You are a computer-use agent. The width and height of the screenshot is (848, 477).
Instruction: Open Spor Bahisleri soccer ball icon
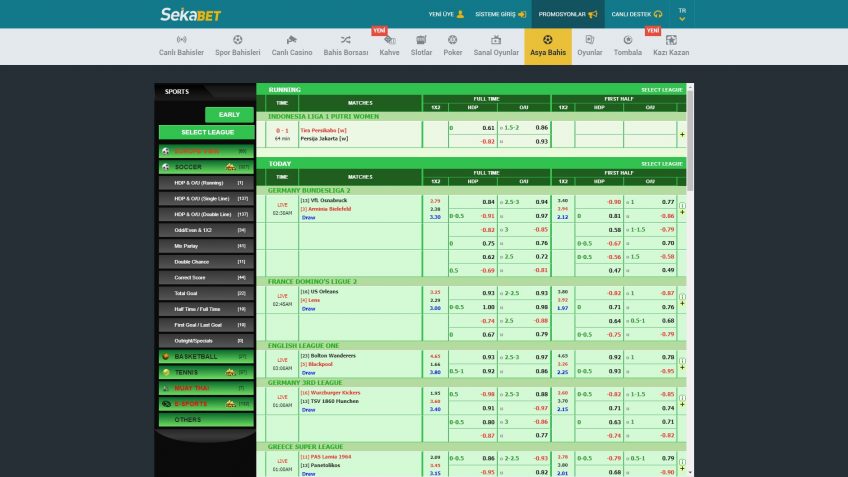237,40
